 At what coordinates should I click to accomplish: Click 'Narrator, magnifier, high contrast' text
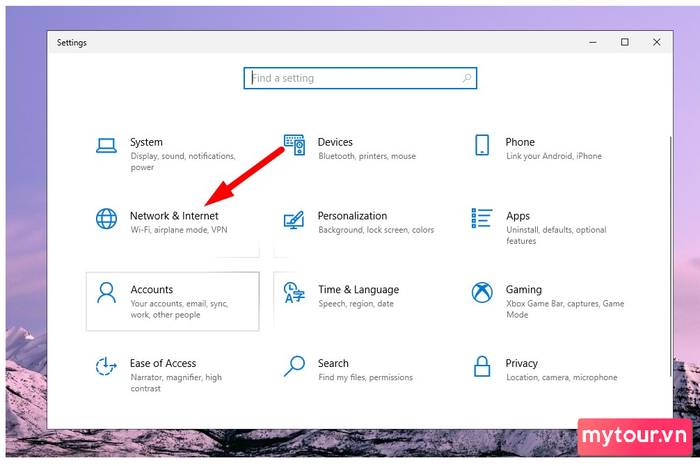tap(176, 383)
